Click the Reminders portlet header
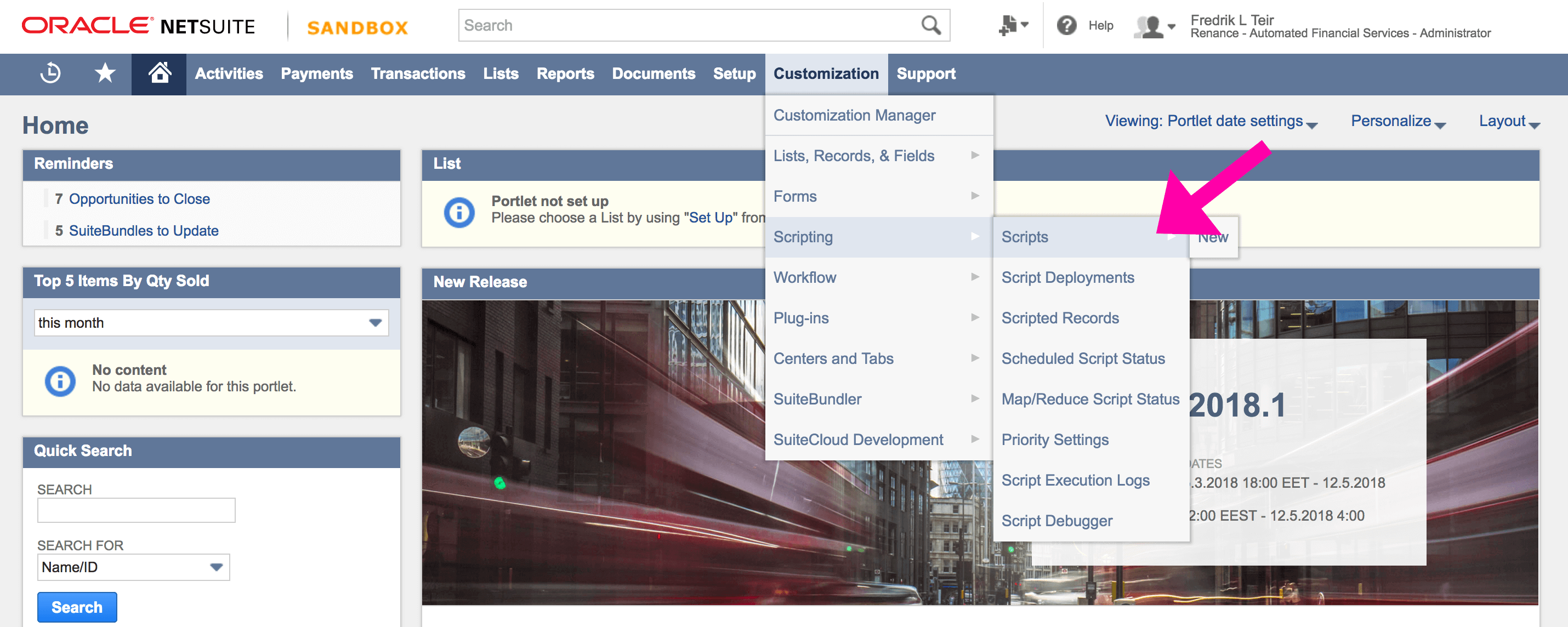 pos(211,164)
